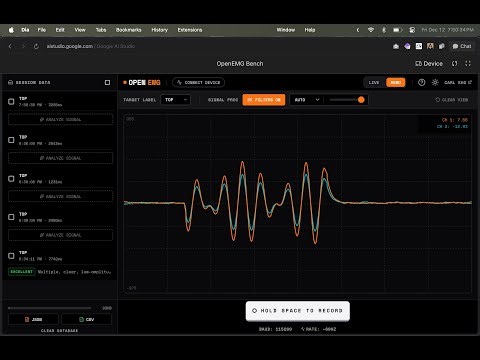Click the 'Multiple, clear, low-amplitu..' analysis text

point(74,272)
